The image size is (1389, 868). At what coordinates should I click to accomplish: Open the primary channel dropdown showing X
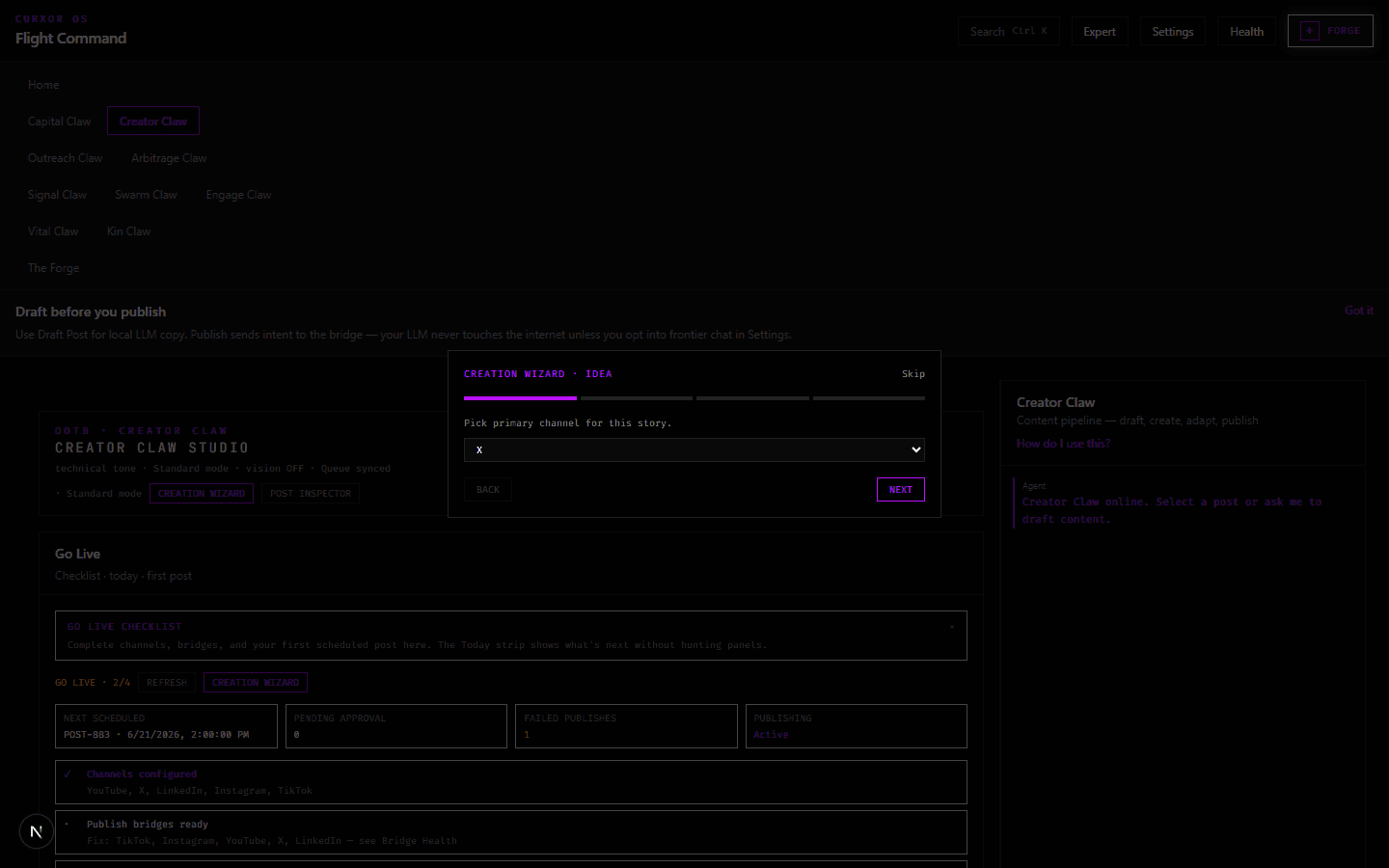coord(694,449)
